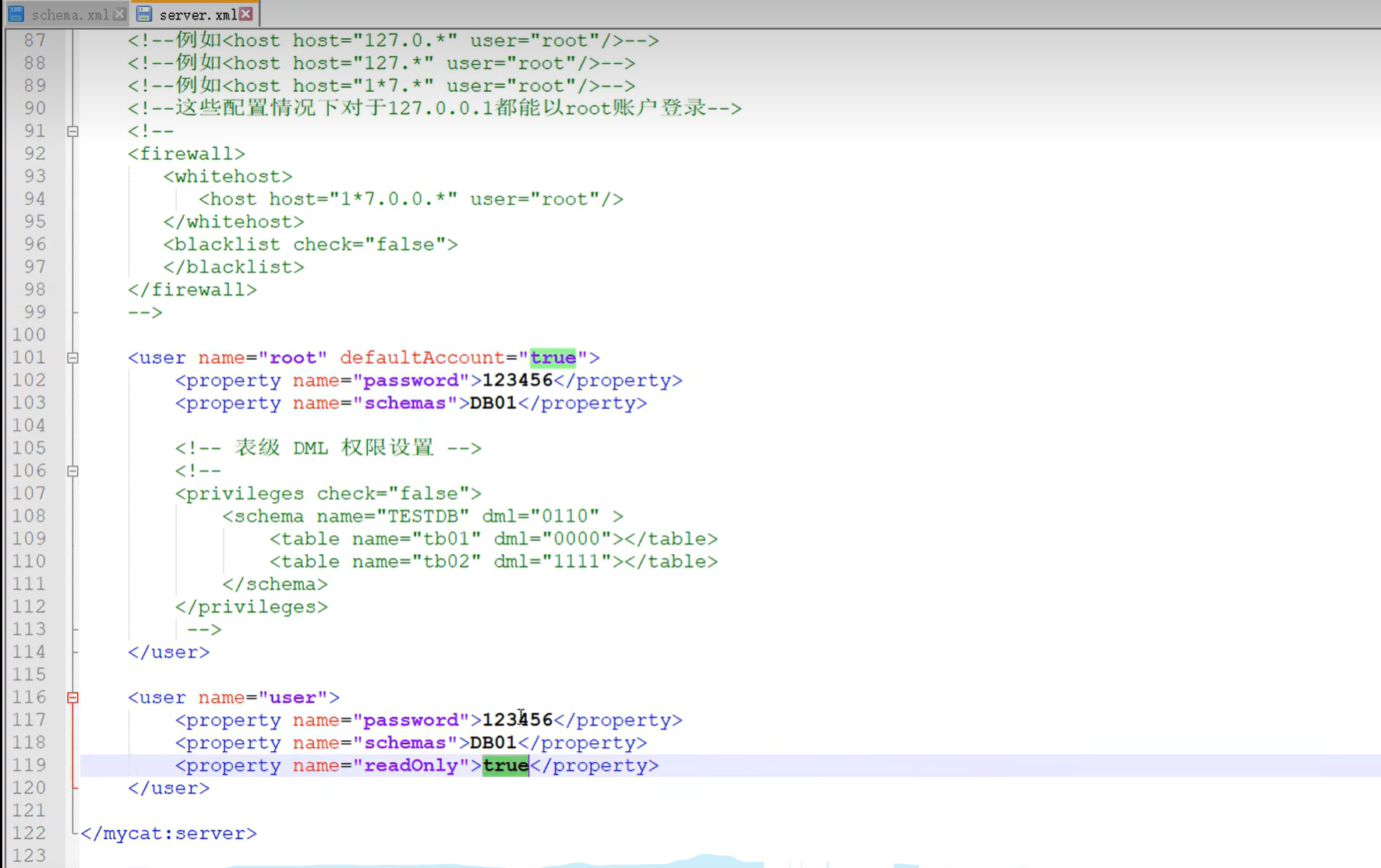1381x868 pixels.
Task: Click the readOnly property name
Action: tap(411, 765)
